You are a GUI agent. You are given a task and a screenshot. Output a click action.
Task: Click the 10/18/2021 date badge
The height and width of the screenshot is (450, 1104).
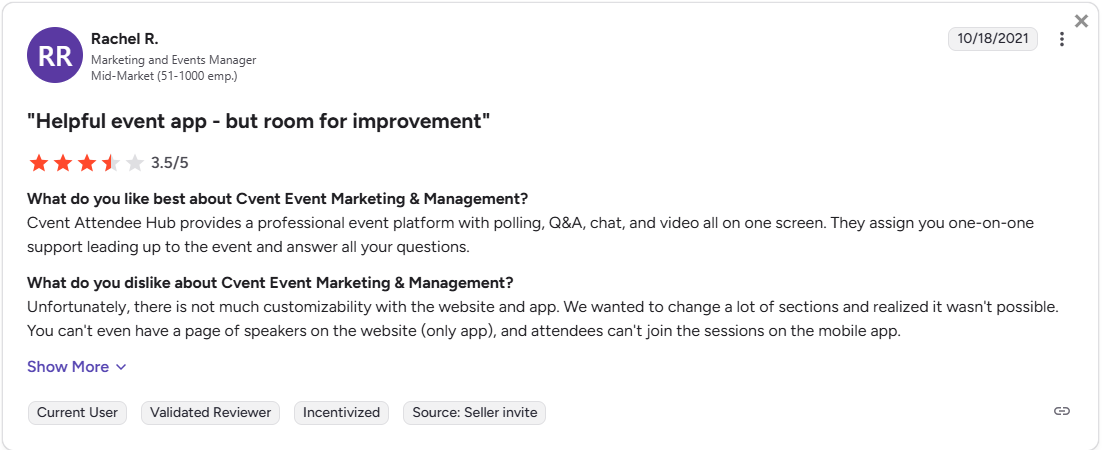(x=993, y=39)
